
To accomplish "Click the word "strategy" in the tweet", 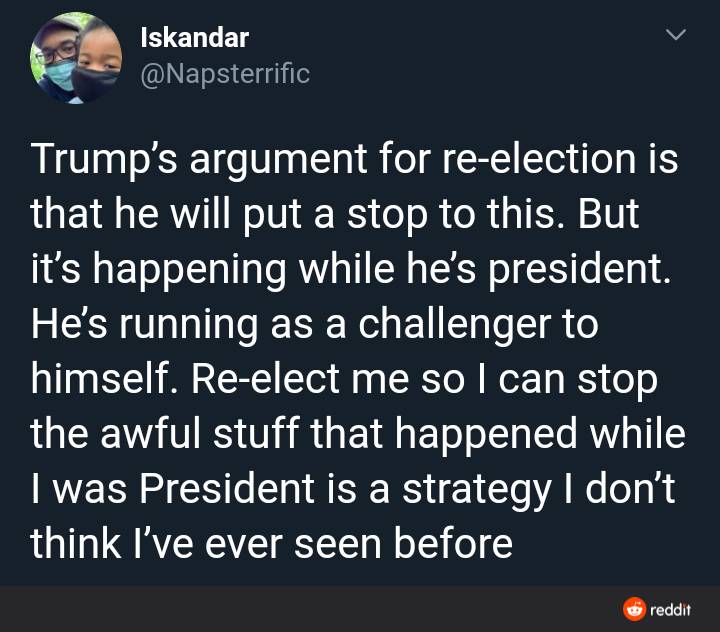I will point(476,490).
